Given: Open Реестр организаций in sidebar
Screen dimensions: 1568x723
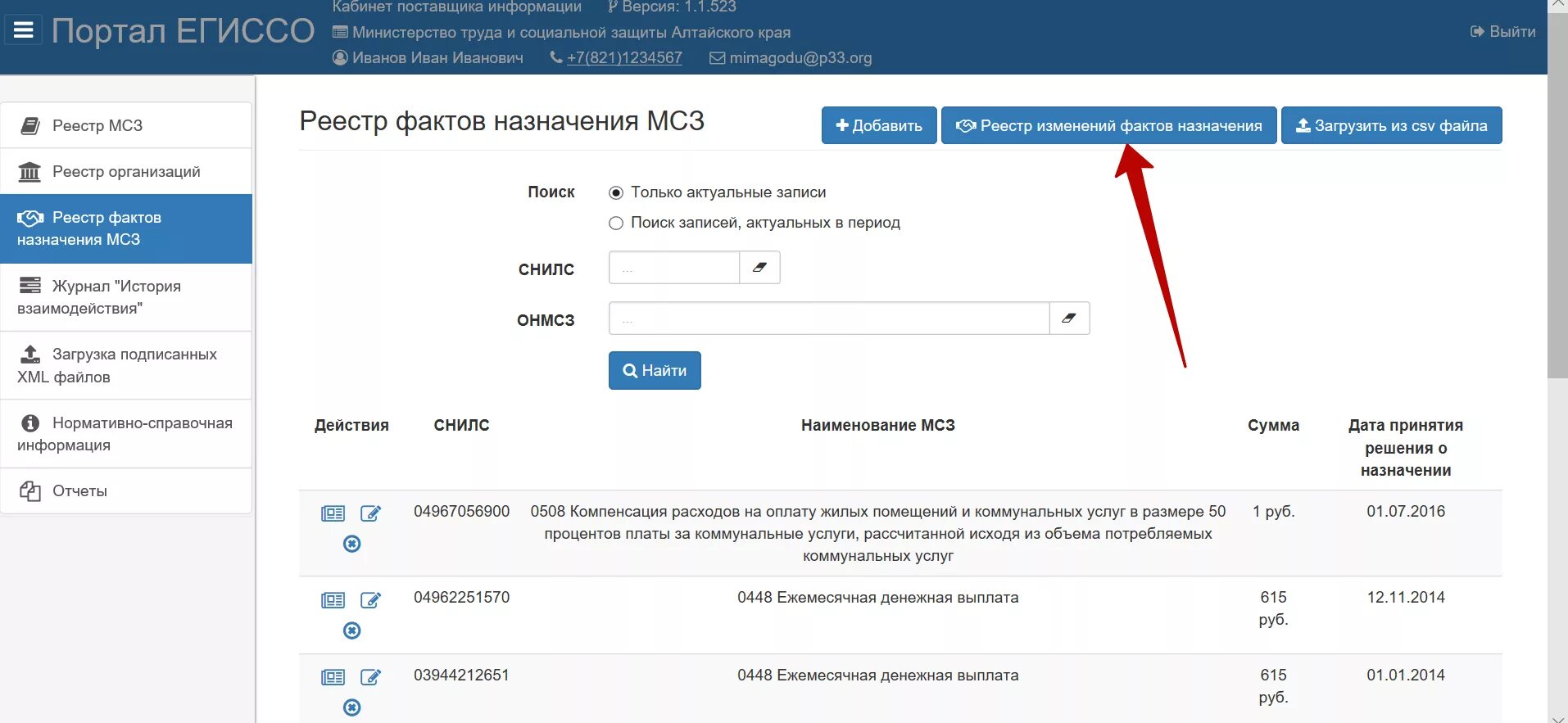Looking at the screenshot, I should [126, 171].
